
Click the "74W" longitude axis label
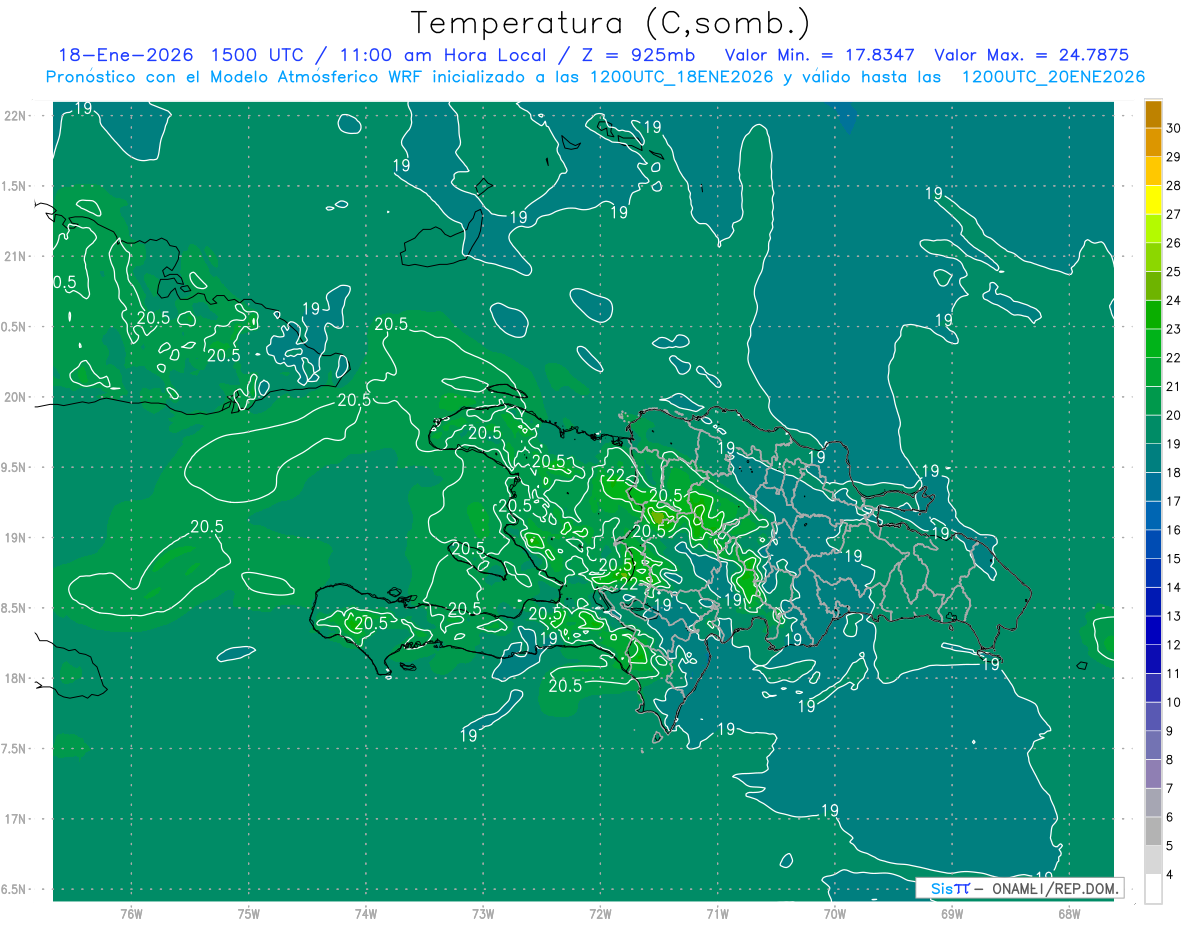[x=366, y=914]
